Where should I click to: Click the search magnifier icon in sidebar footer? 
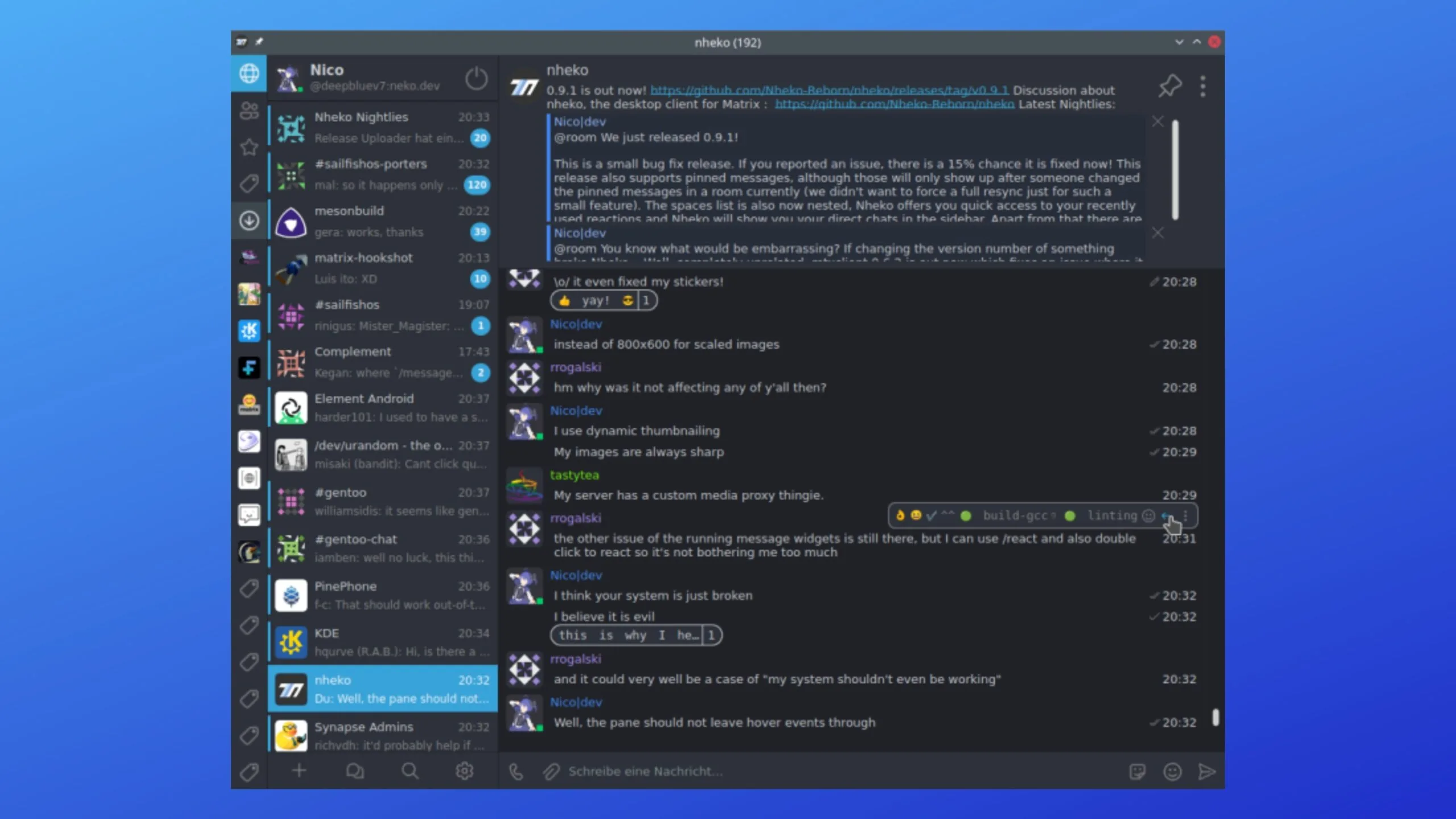pos(409,771)
